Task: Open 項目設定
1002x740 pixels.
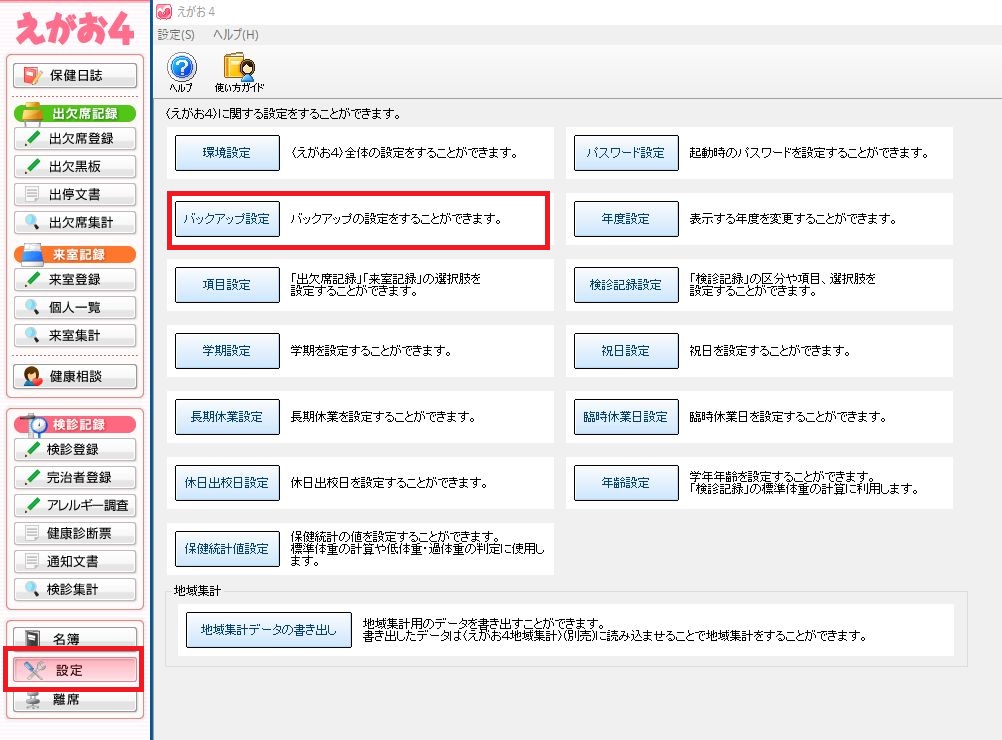Action: click(x=227, y=284)
